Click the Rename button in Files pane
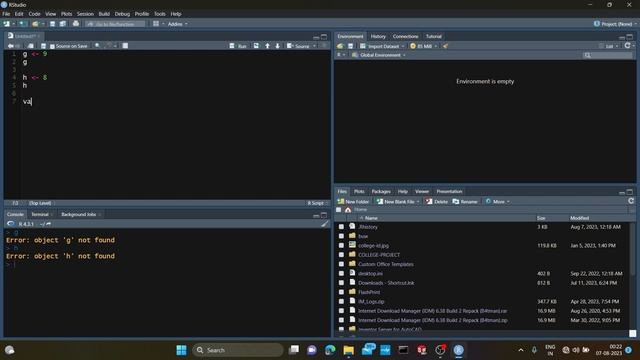The height and width of the screenshot is (360, 640). [465, 202]
